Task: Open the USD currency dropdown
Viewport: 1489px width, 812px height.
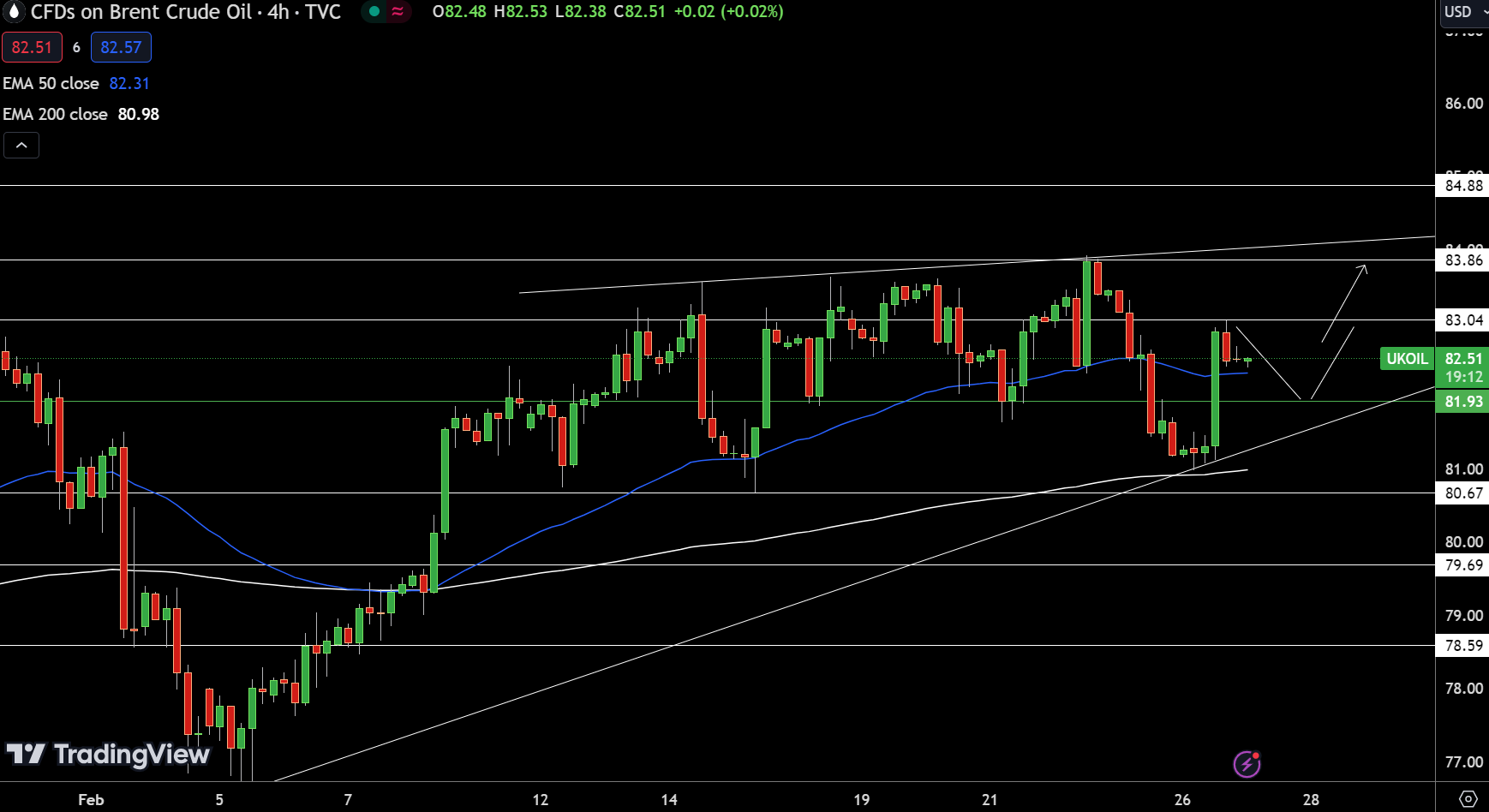Action: (1463, 12)
